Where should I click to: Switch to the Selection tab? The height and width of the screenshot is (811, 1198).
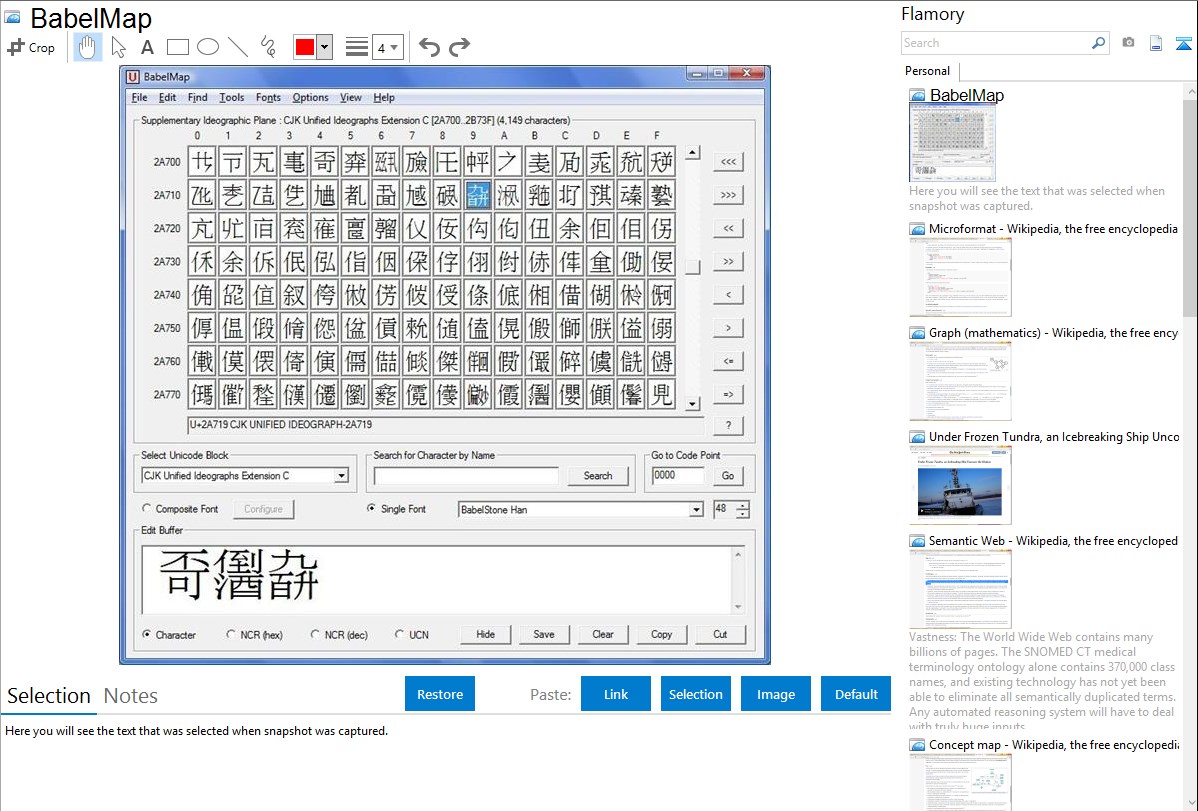coord(49,696)
